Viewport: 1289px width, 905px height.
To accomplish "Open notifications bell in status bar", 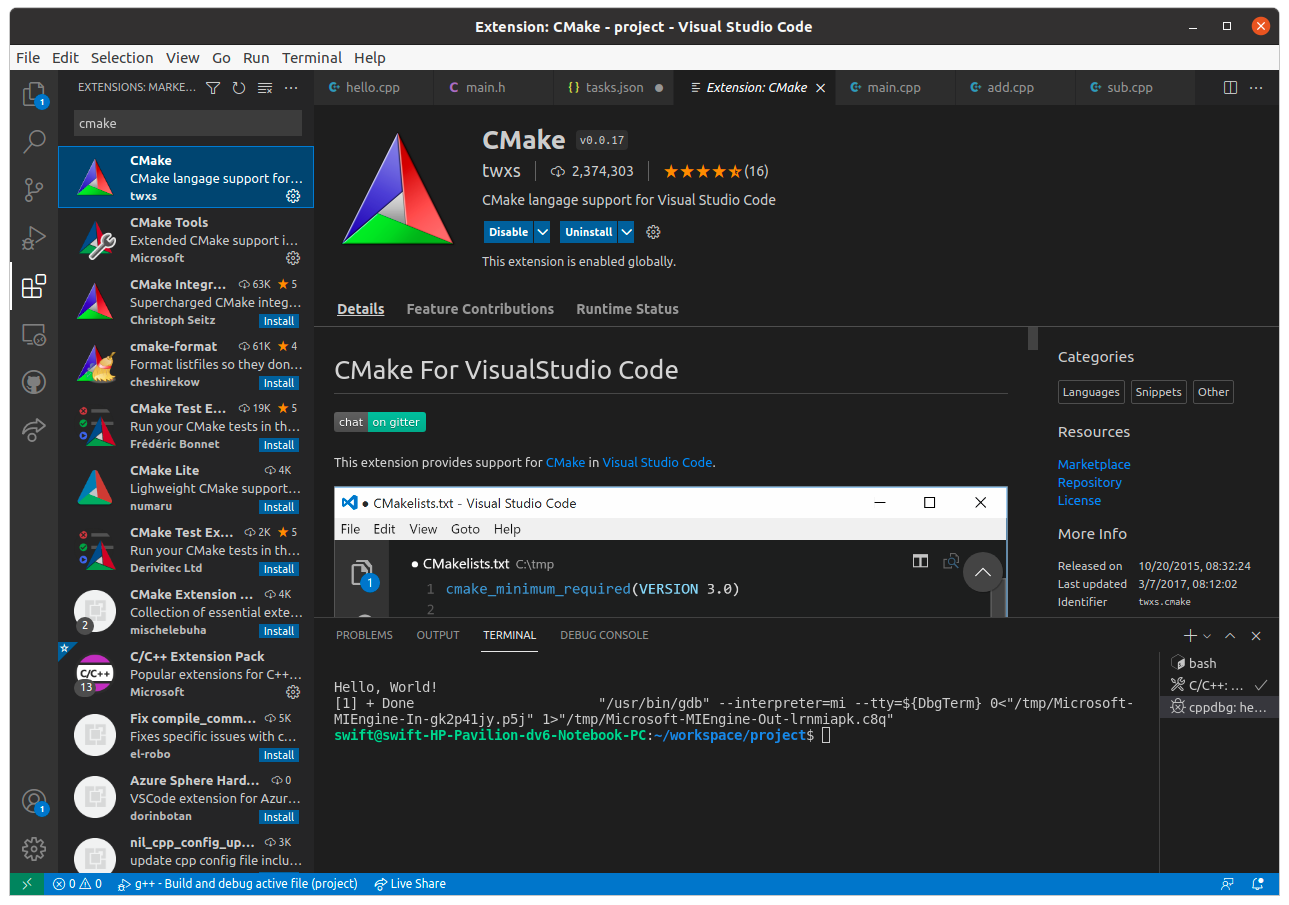I will (x=1259, y=884).
